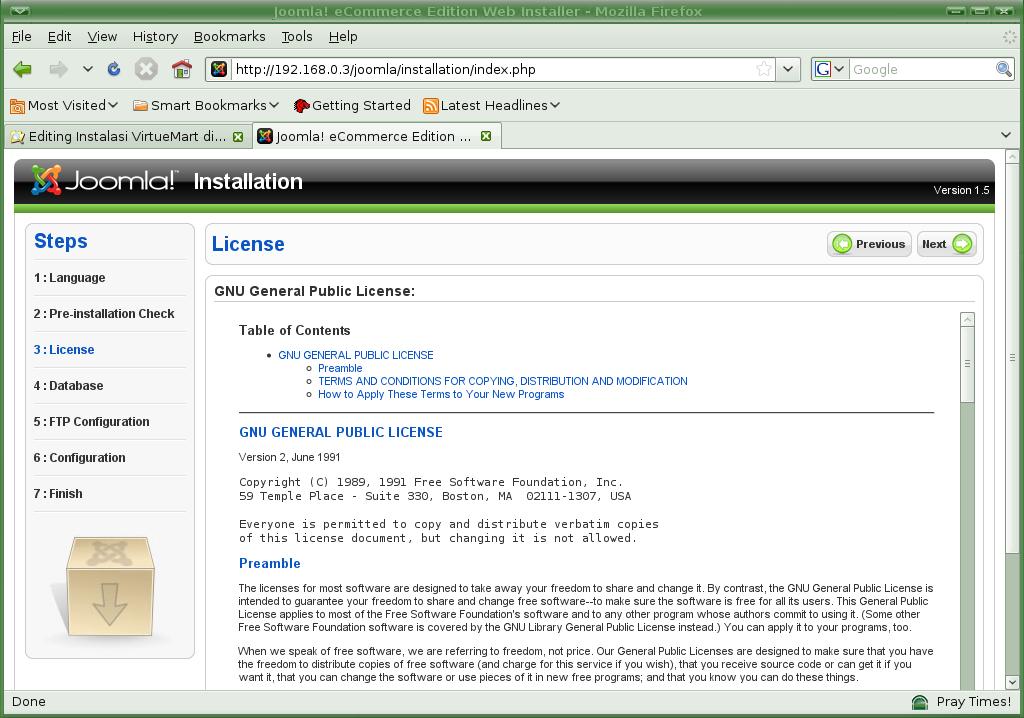Jump to the Preamble contents link
Screen dimensions: 1024x718
pos(340,368)
